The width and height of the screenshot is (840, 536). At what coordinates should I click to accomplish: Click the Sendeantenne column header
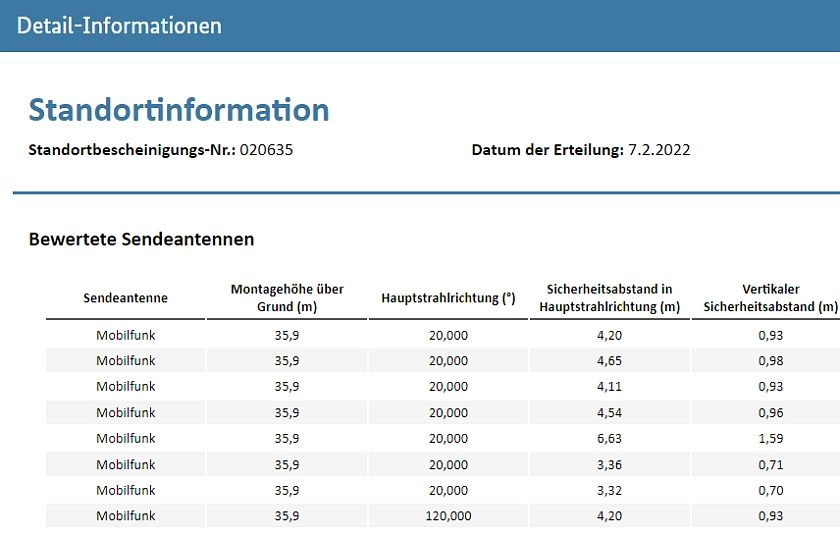point(125,298)
